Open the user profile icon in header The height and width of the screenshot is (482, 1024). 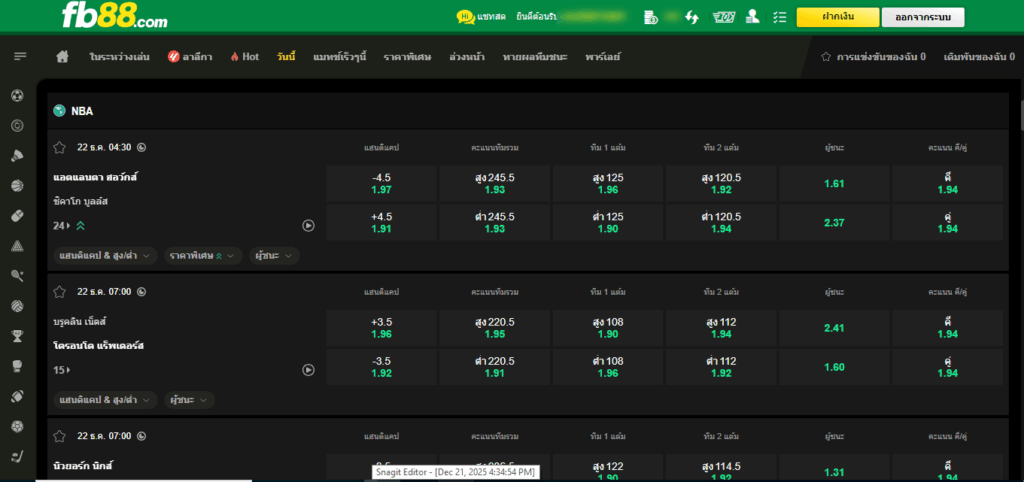(752, 17)
